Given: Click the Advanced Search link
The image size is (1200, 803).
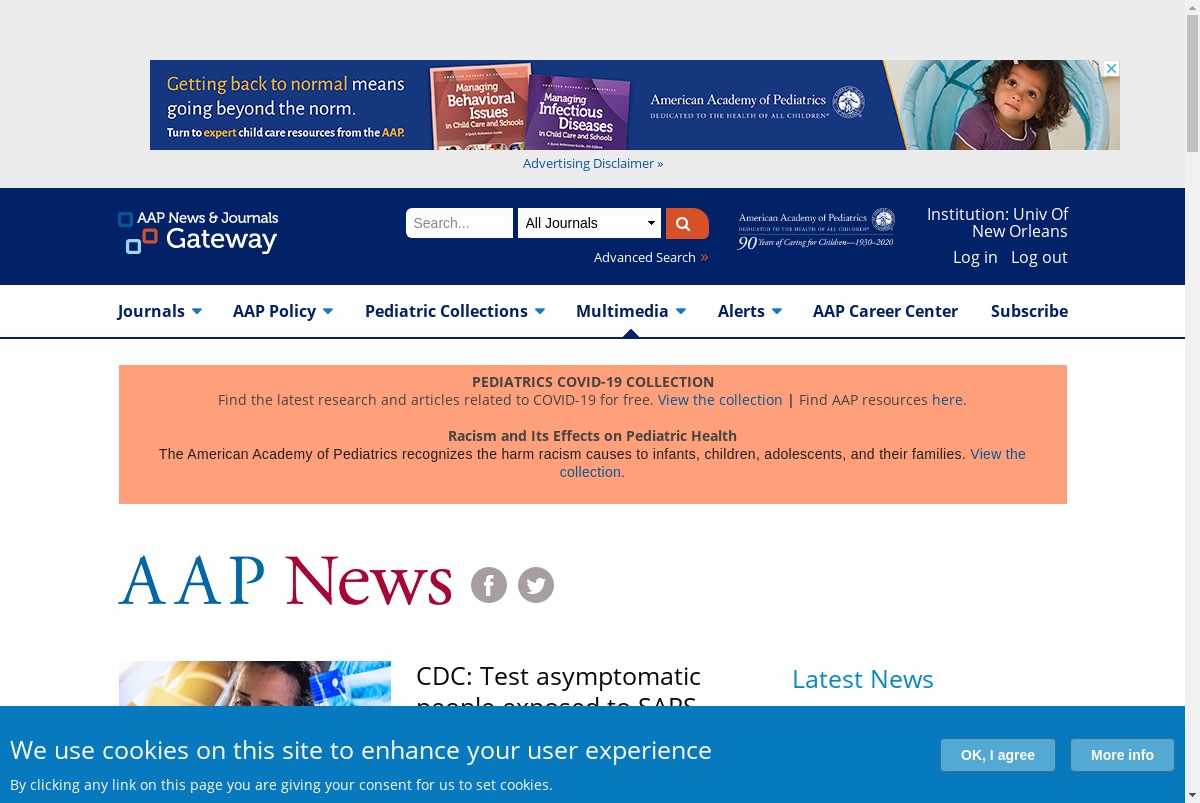Looking at the screenshot, I should click(x=651, y=257).
